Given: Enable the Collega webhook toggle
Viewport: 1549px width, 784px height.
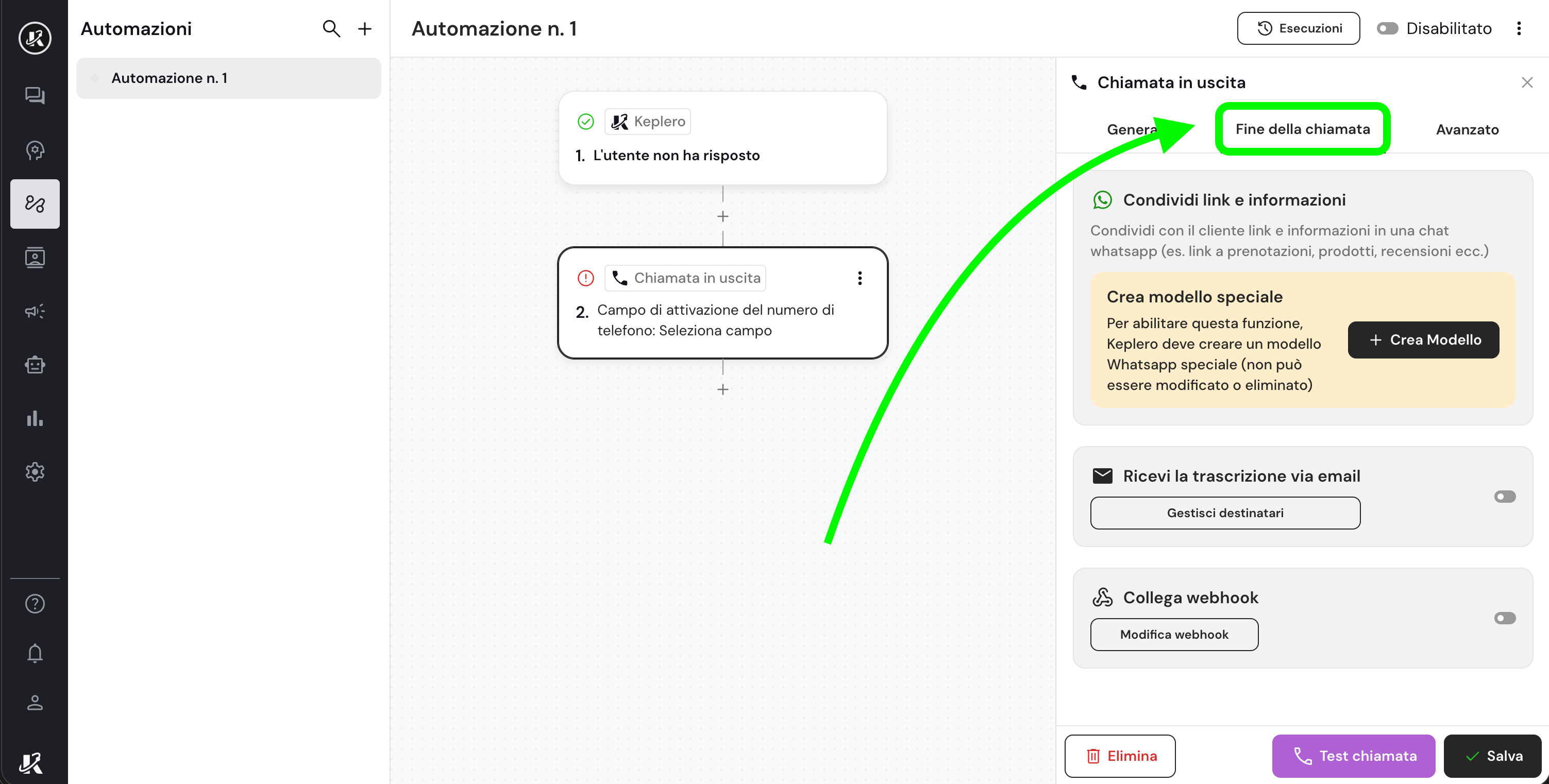Looking at the screenshot, I should [x=1505, y=618].
